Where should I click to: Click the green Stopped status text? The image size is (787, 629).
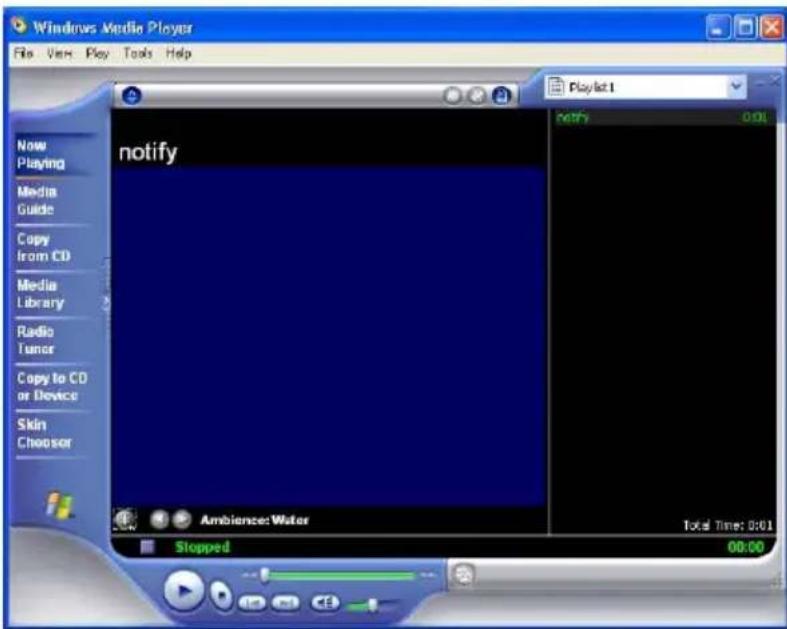click(x=202, y=547)
